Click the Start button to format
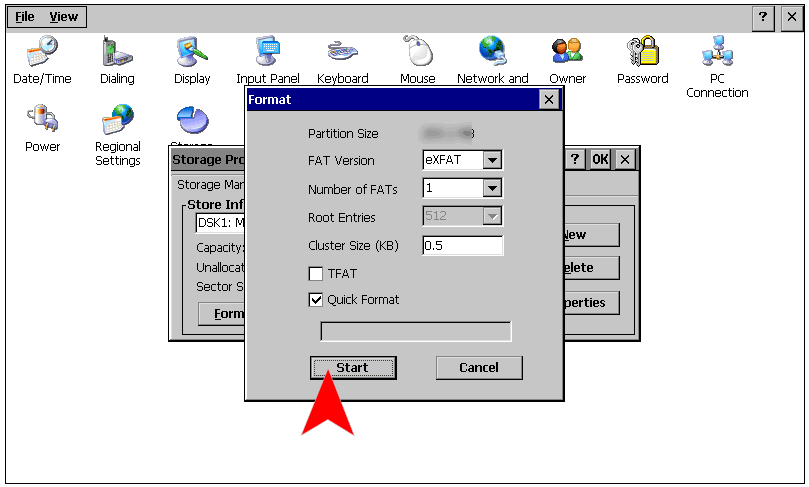Image resolution: width=809 pixels, height=487 pixels. click(352, 368)
